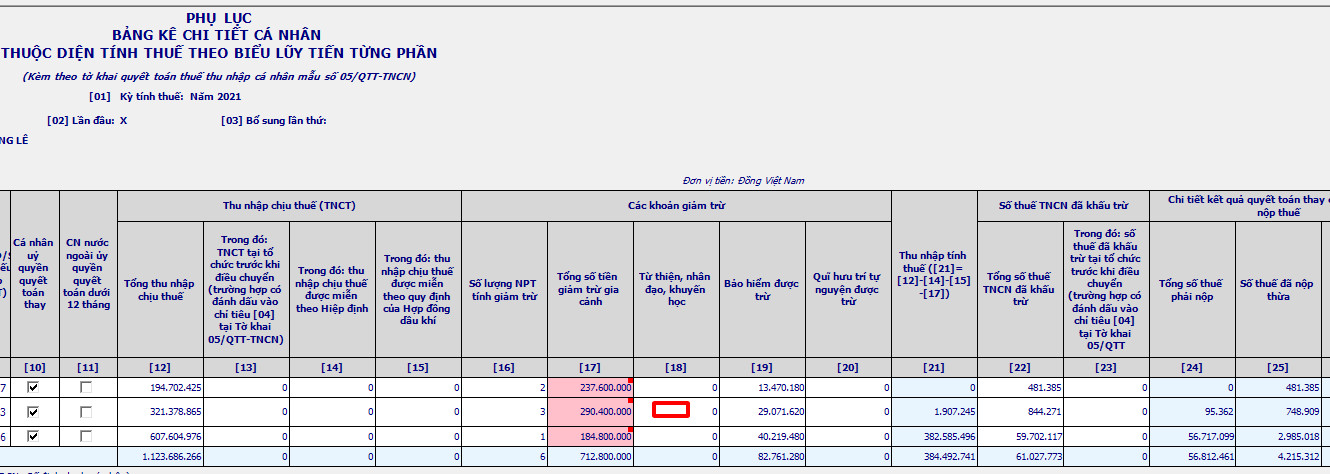Click the 'Bảo hiểm được trừ' column header

click(x=761, y=289)
